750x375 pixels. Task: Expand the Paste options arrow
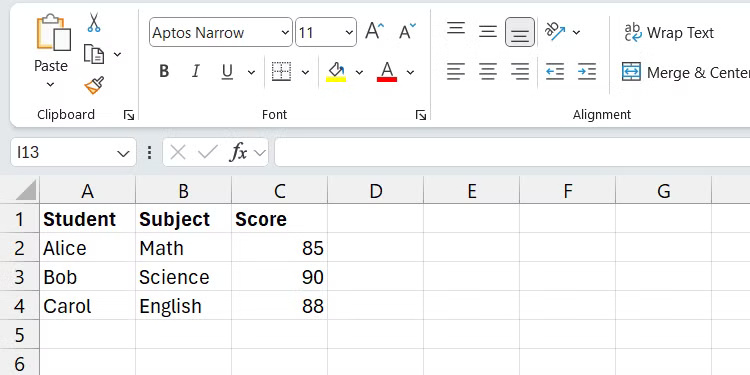50,85
